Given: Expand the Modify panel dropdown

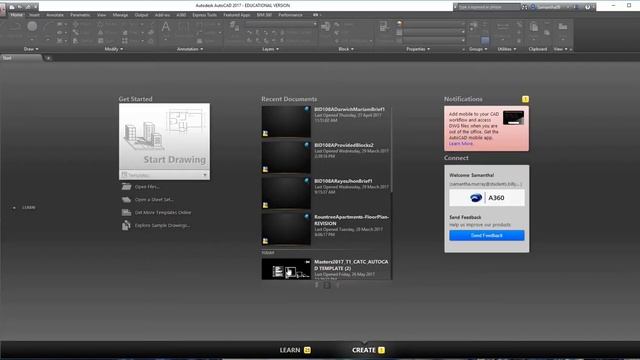Looking at the screenshot, I should point(113,49).
